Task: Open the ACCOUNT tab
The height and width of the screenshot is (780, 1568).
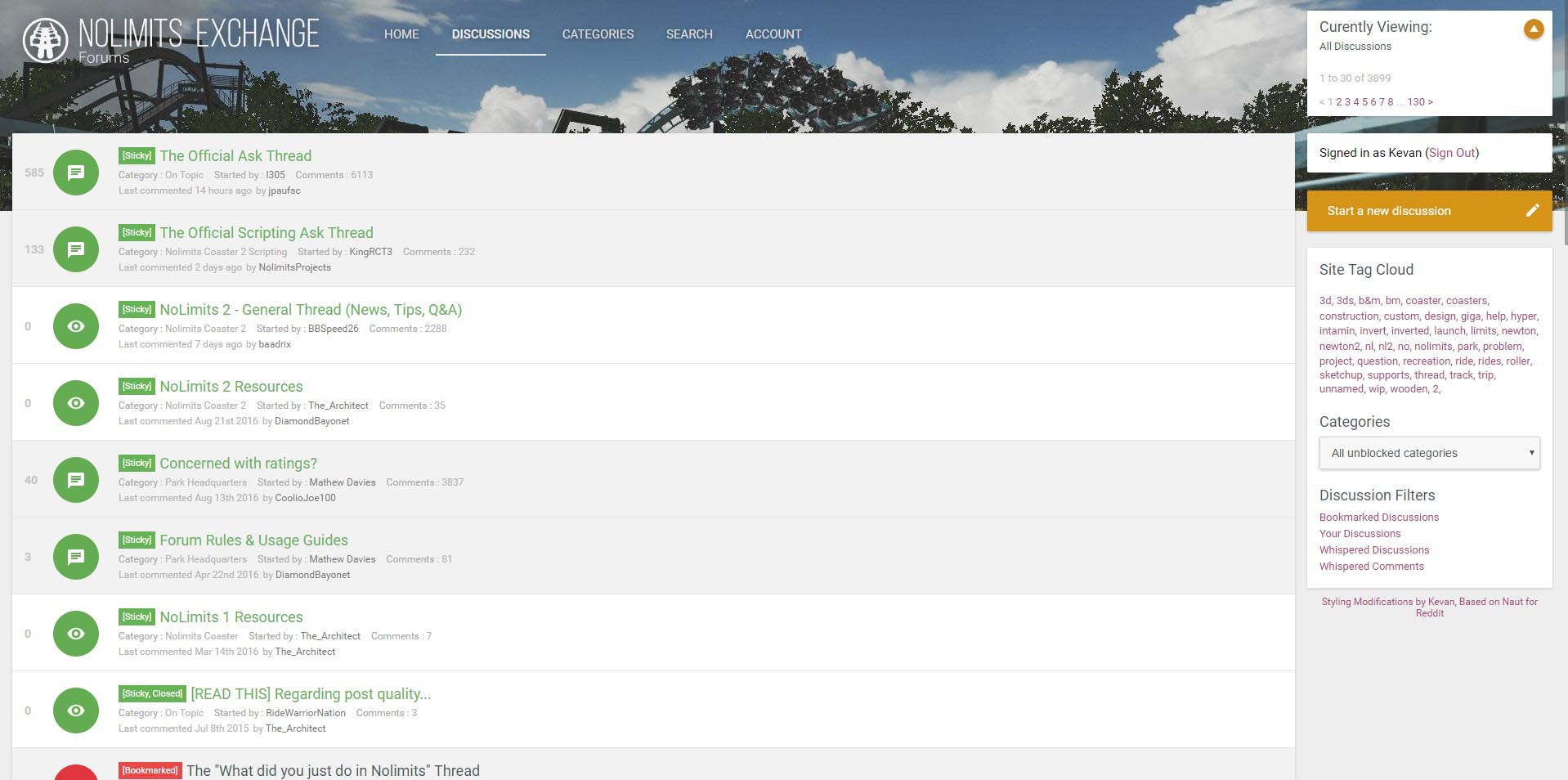Action: (x=773, y=34)
